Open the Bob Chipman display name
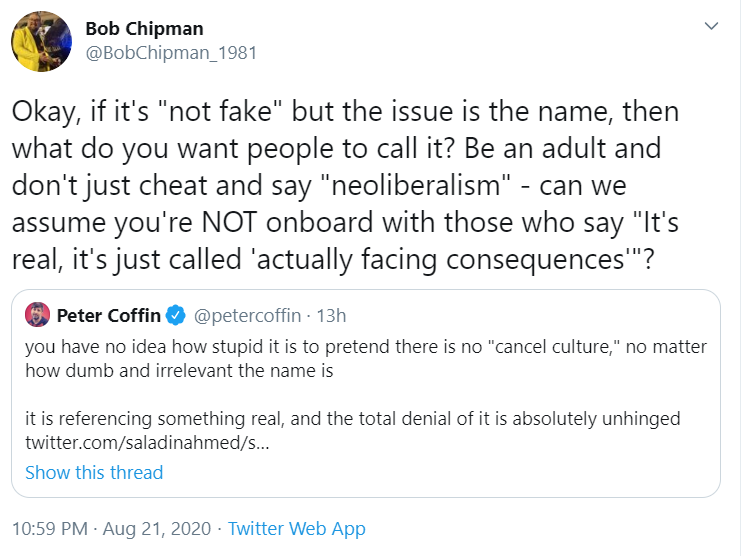The height and width of the screenshot is (556, 744). click(x=144, y=28)
